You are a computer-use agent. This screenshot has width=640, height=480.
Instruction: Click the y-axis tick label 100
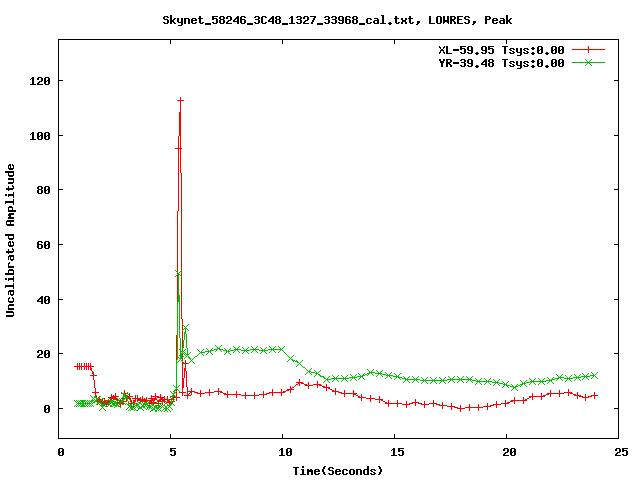pos(40,136)
